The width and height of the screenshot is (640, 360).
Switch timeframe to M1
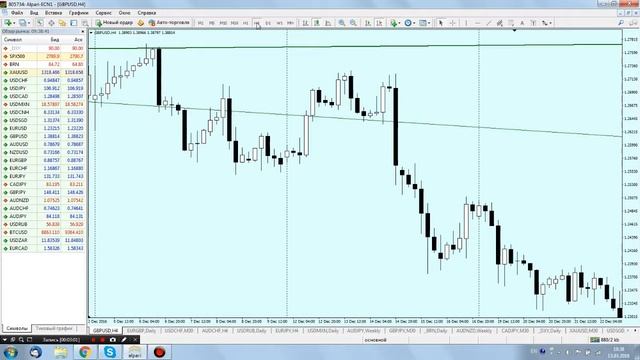coord(200,23)
